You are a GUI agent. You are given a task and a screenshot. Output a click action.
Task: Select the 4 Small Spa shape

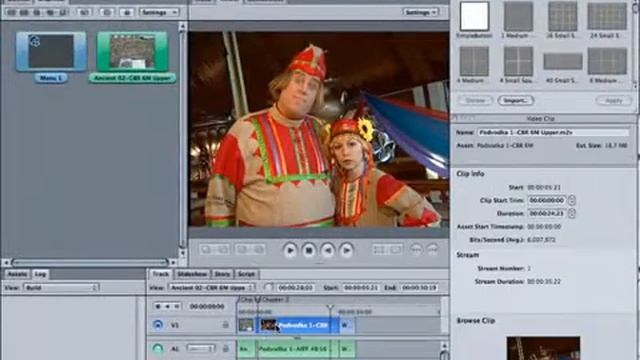(x=518, y=61)
